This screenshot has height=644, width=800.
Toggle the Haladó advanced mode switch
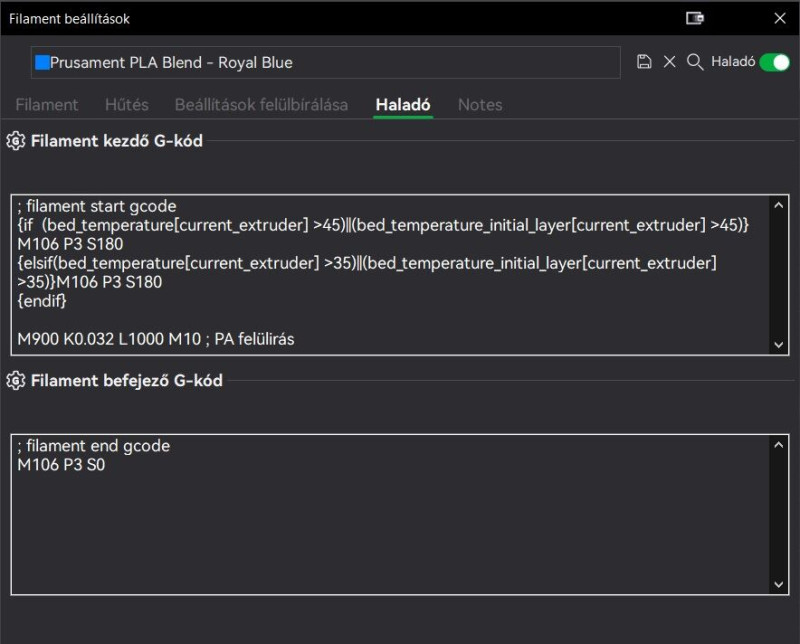click(774, 62)
